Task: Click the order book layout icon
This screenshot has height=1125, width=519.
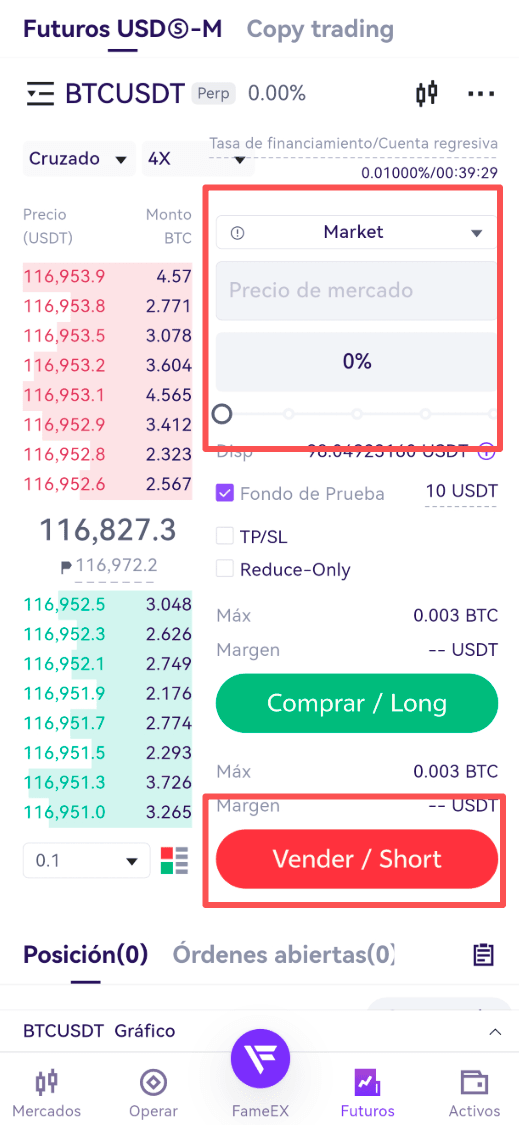Action: pos(174,860)
